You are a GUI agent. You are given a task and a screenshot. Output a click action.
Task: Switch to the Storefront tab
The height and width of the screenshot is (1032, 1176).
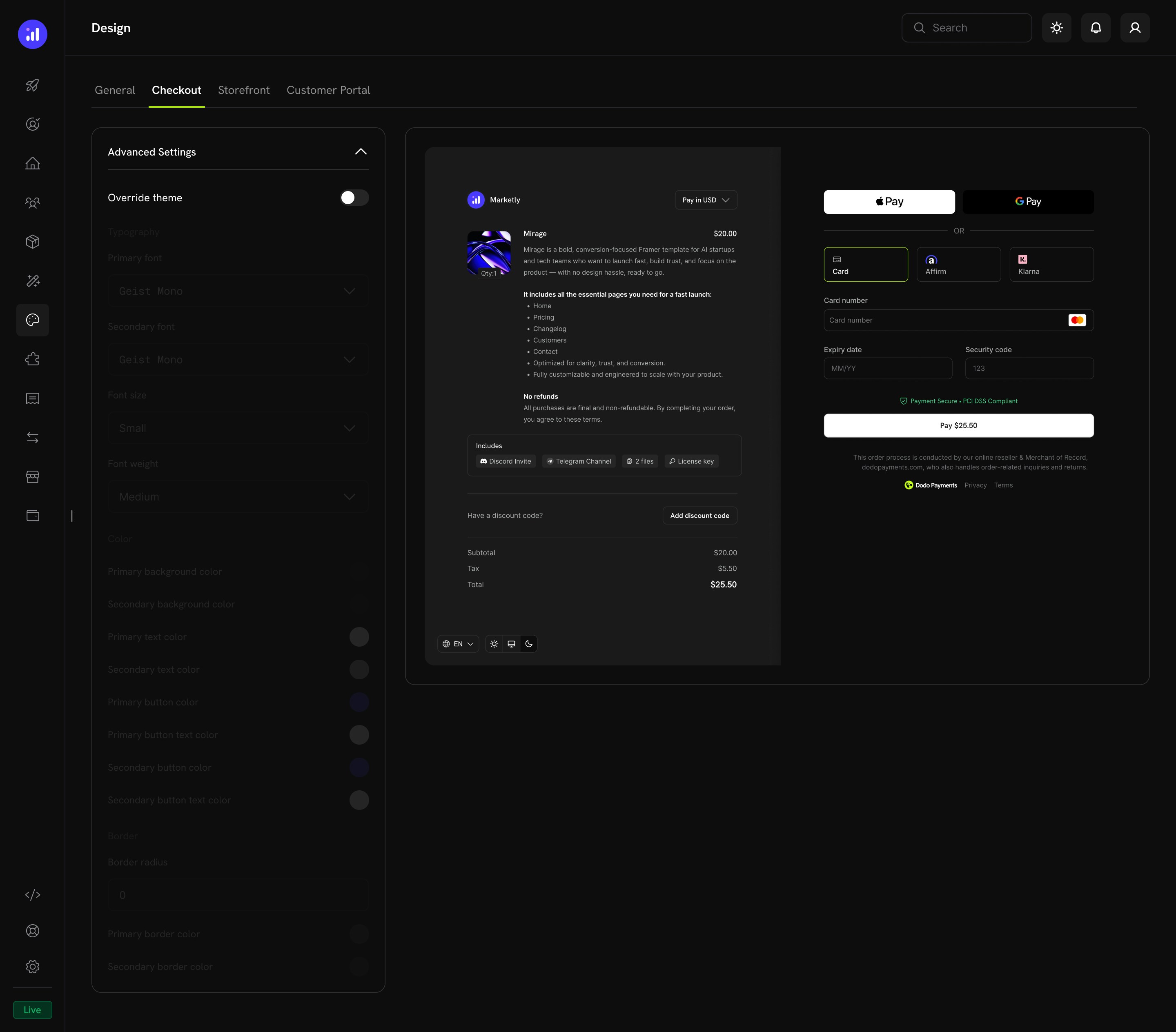tap(244, 90)
